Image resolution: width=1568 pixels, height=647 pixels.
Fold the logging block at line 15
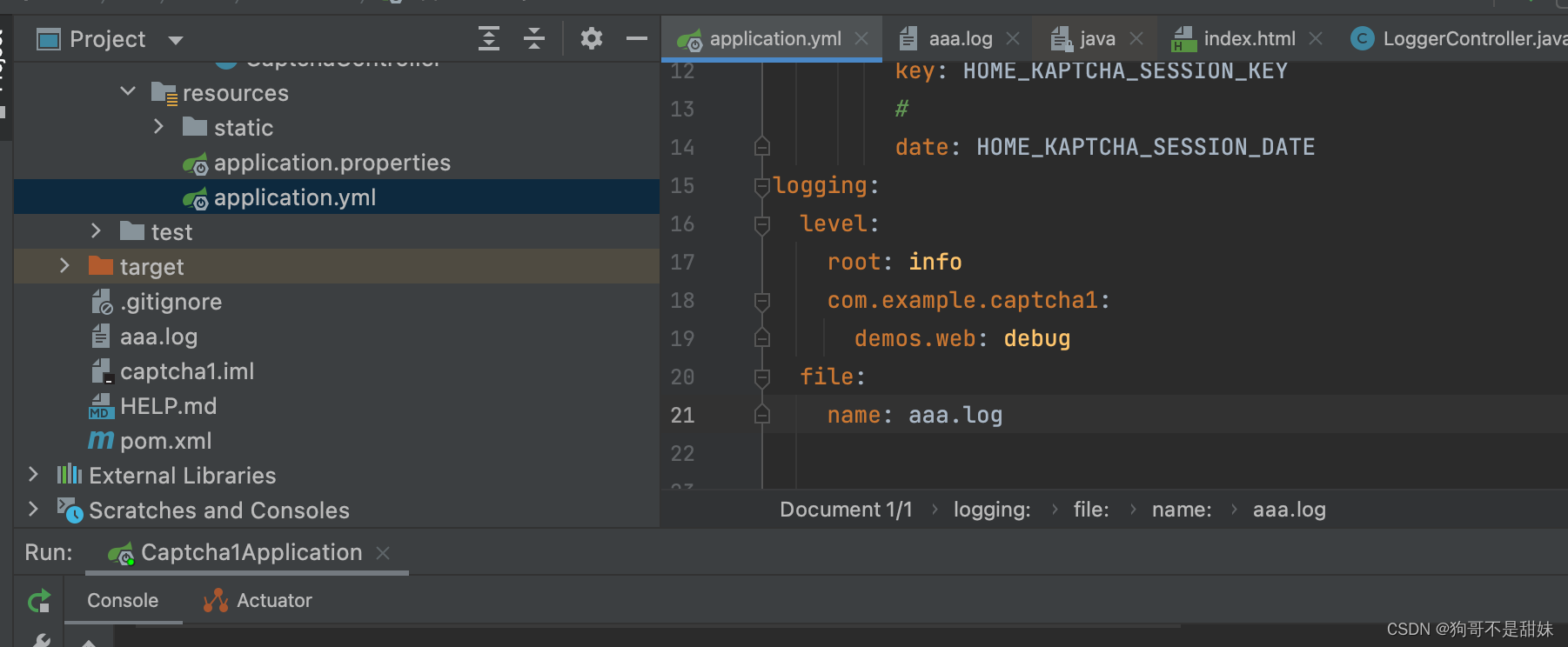pos(762,185)
